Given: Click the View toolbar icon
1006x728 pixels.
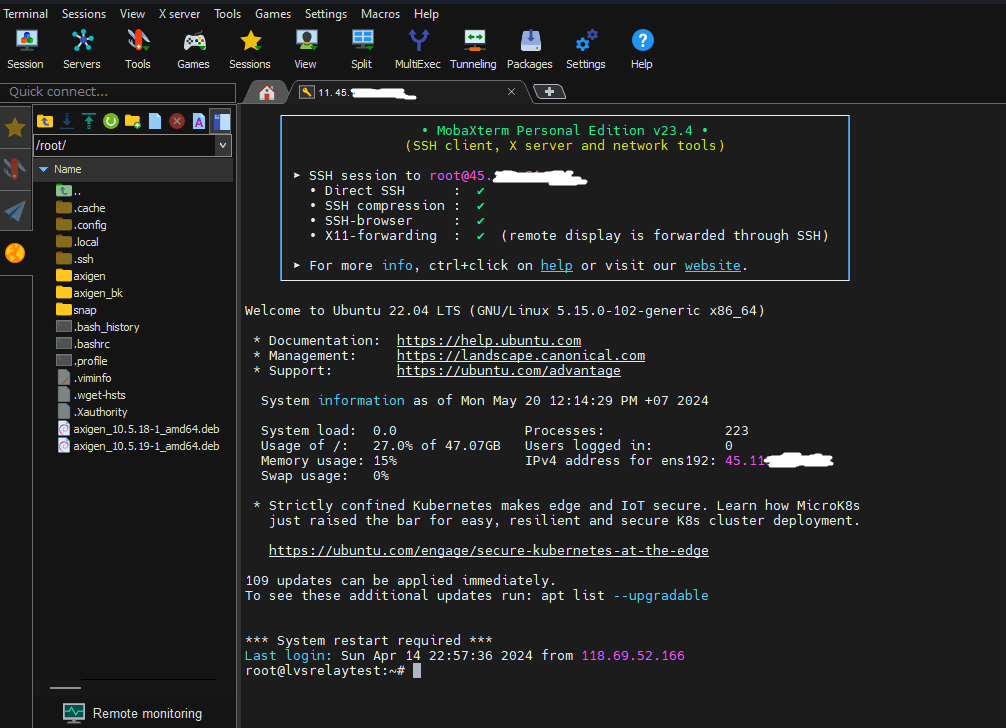Looking at the screenshot, I should tap(305, 49).
